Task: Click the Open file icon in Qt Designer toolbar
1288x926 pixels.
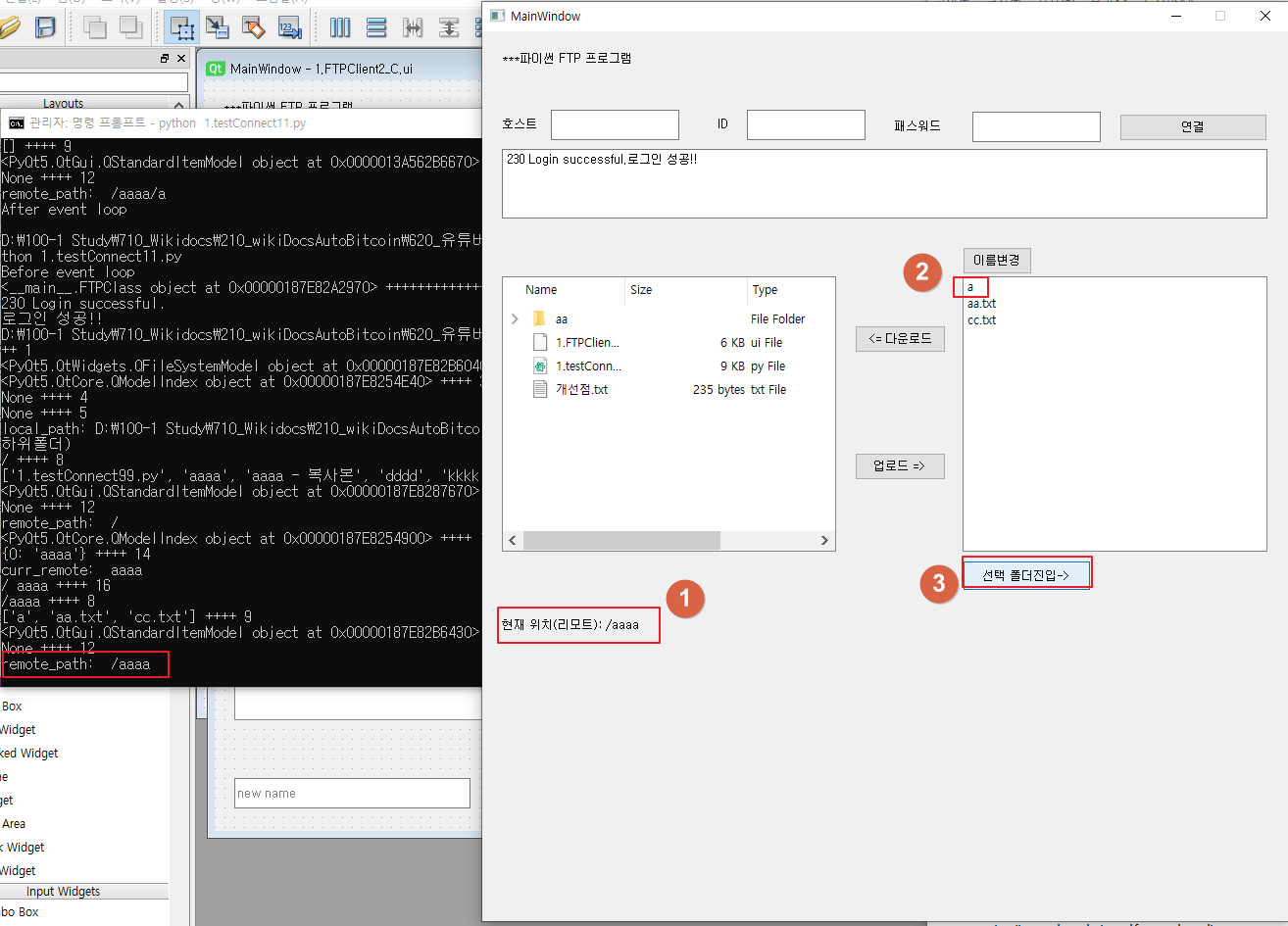Action: (x=10, y=26)
